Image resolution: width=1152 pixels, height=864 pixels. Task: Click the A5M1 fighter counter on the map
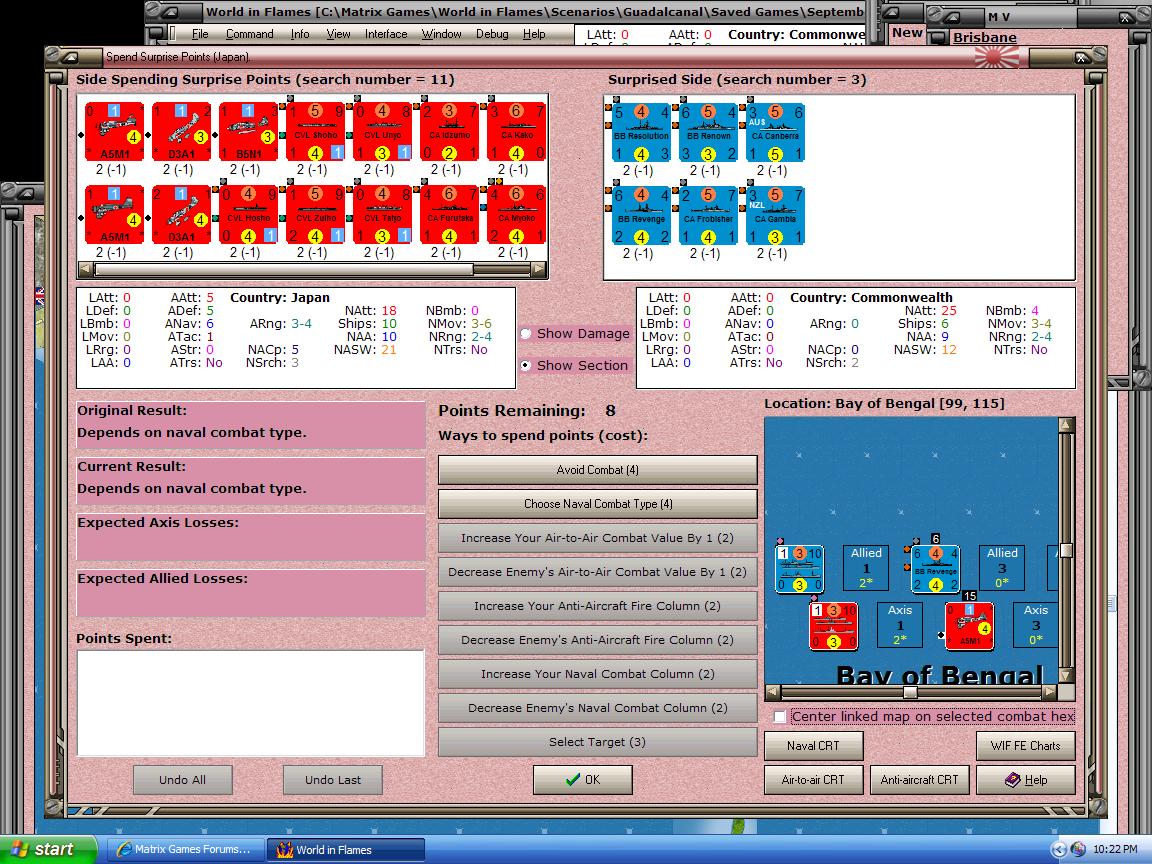[970, 626]
